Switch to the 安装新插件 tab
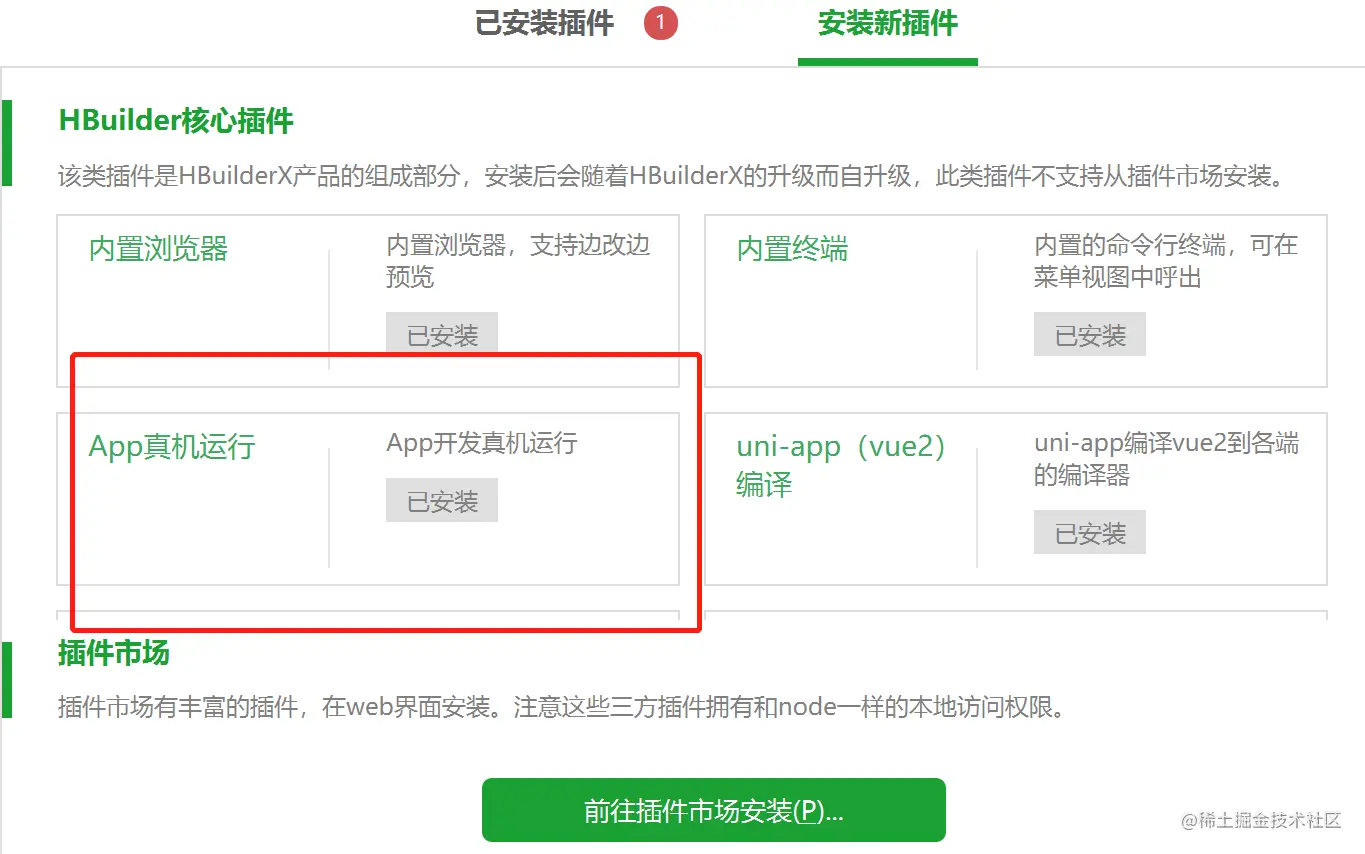This screenshot has height=854, width=1365. (887, 23)
